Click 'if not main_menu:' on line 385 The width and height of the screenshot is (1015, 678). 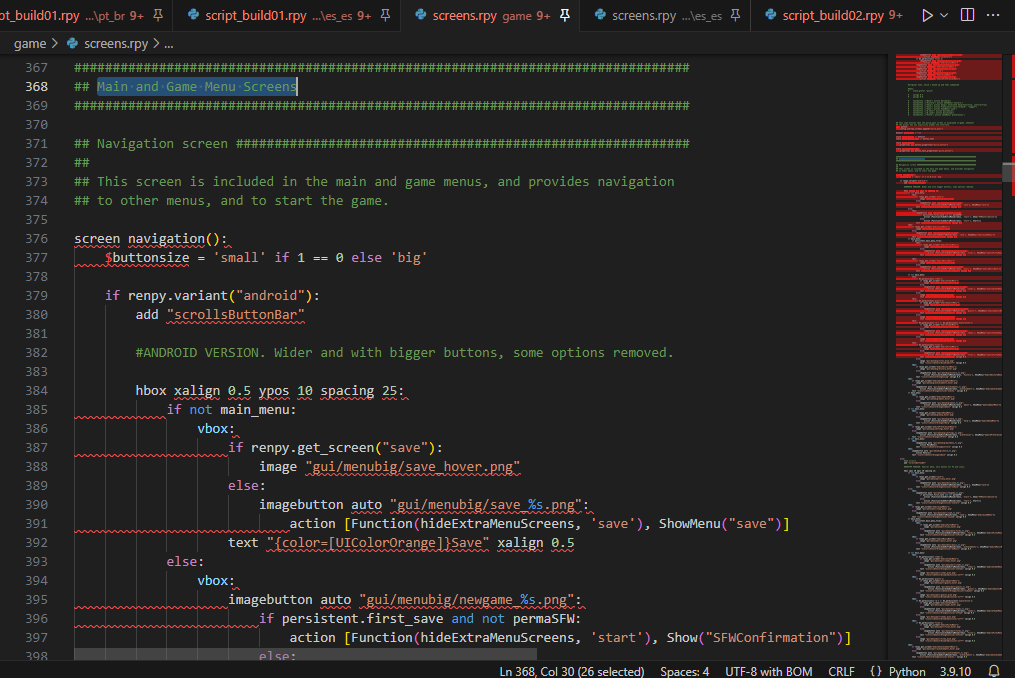click(x=231, y=409)
